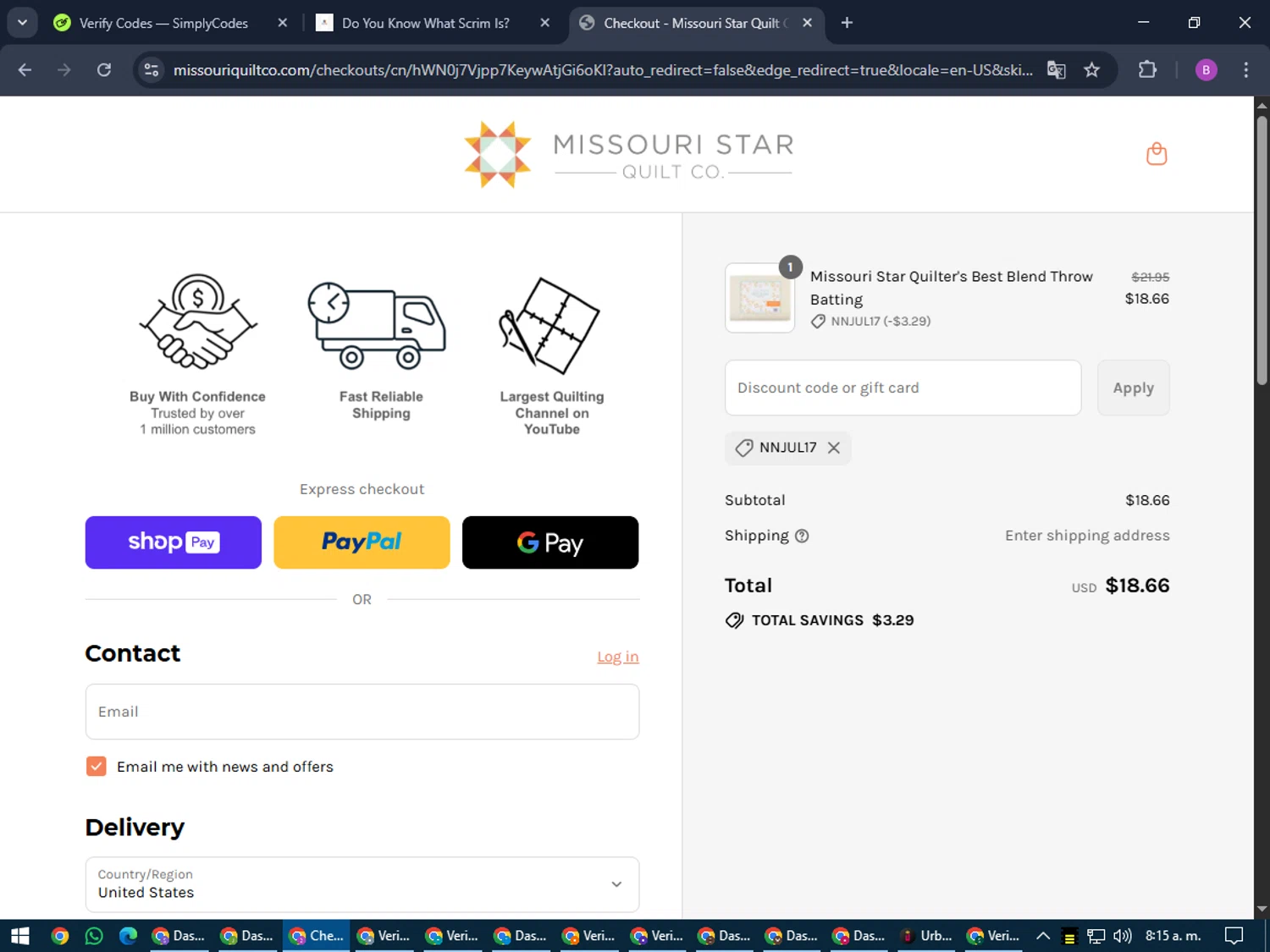Open the Windows Start menu

20,936
